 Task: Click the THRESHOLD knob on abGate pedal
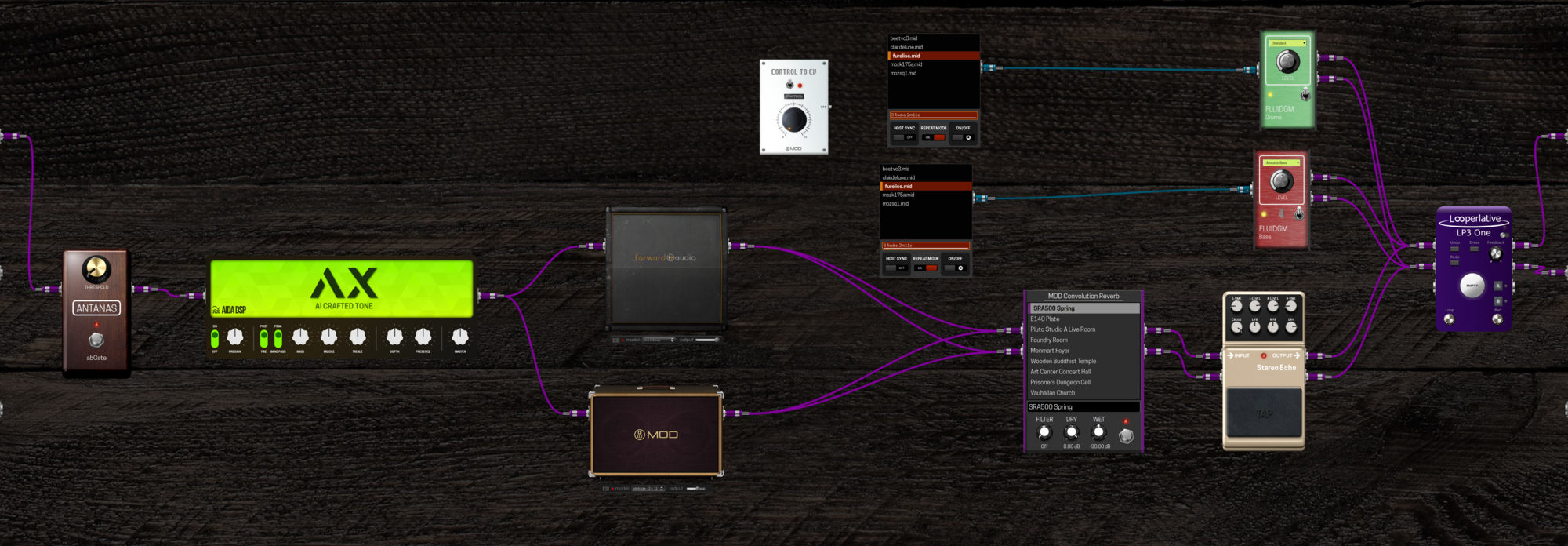(x=96, y=269)
